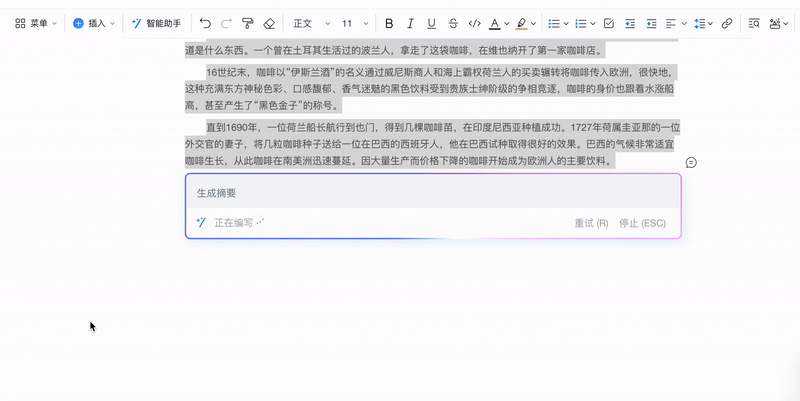This screenshot has width=800, height=401.
Task: Insert a checkbox task list
Action: pos(609,22)
